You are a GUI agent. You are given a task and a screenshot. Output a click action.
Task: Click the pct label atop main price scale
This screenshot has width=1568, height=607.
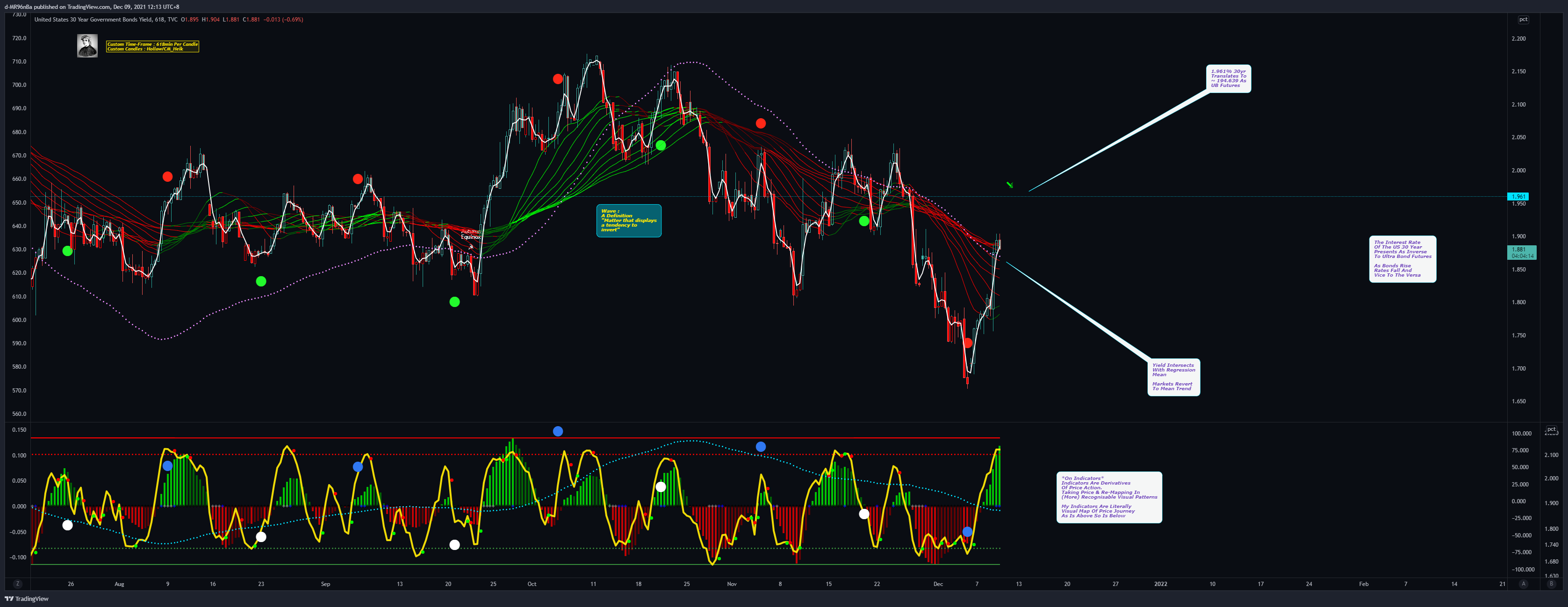point(1523,20)
